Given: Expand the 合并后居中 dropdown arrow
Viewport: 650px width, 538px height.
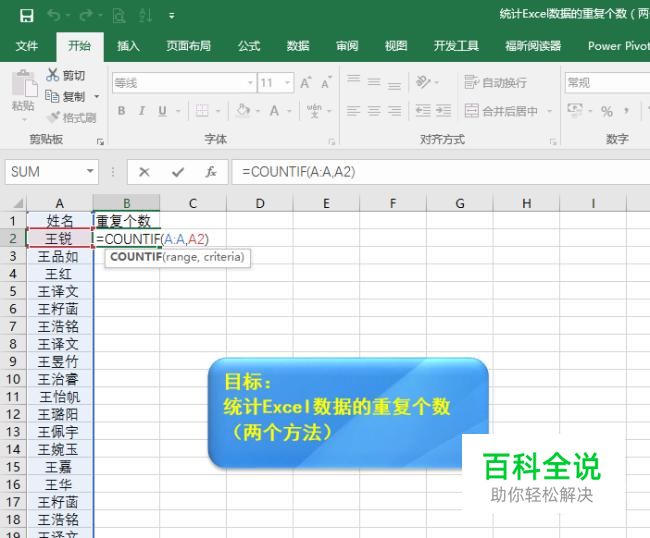Looking at the screenshot, I should click(550, 111).
